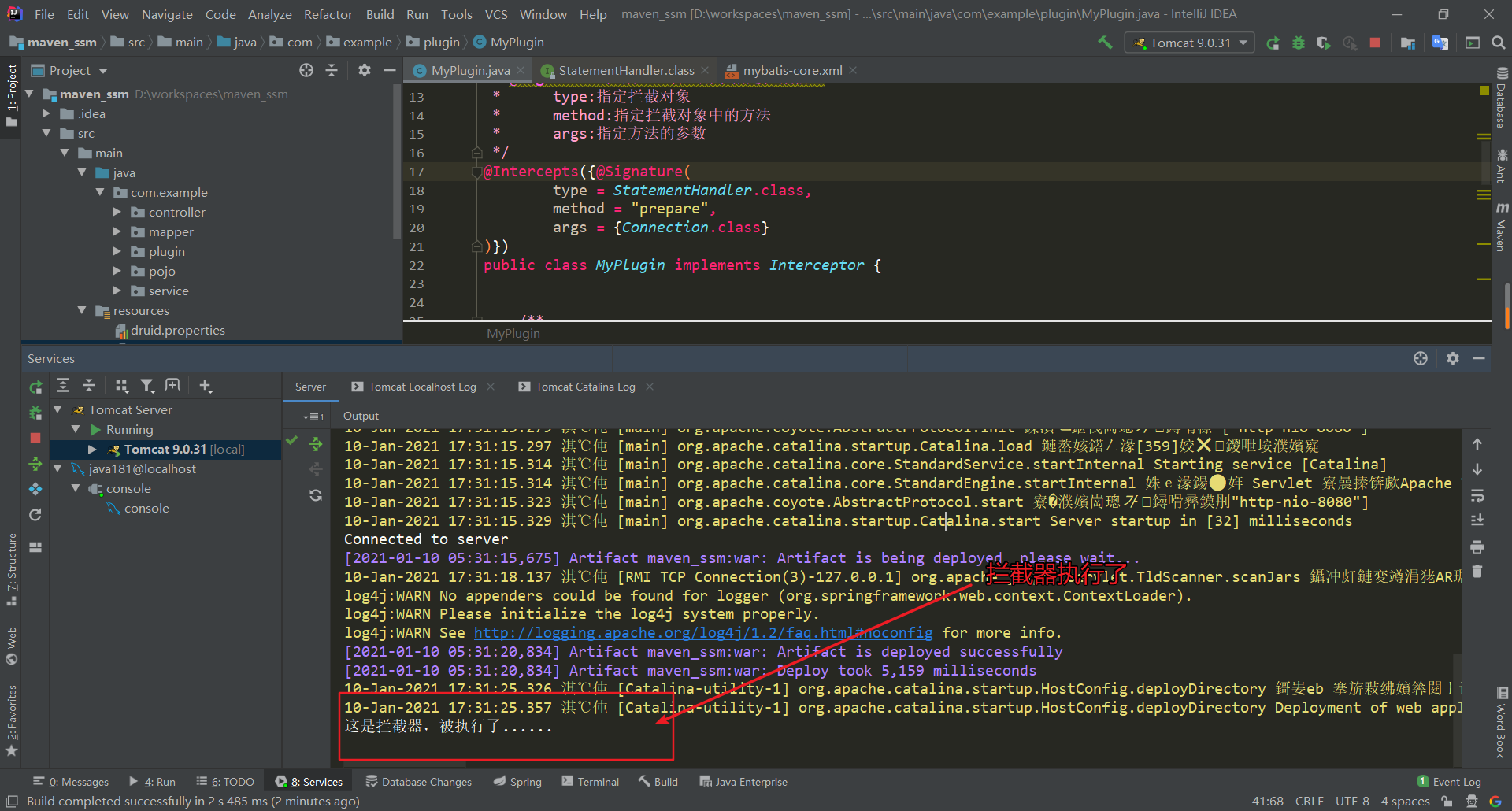Rerun the service in Services panel

tap(35, 387)
